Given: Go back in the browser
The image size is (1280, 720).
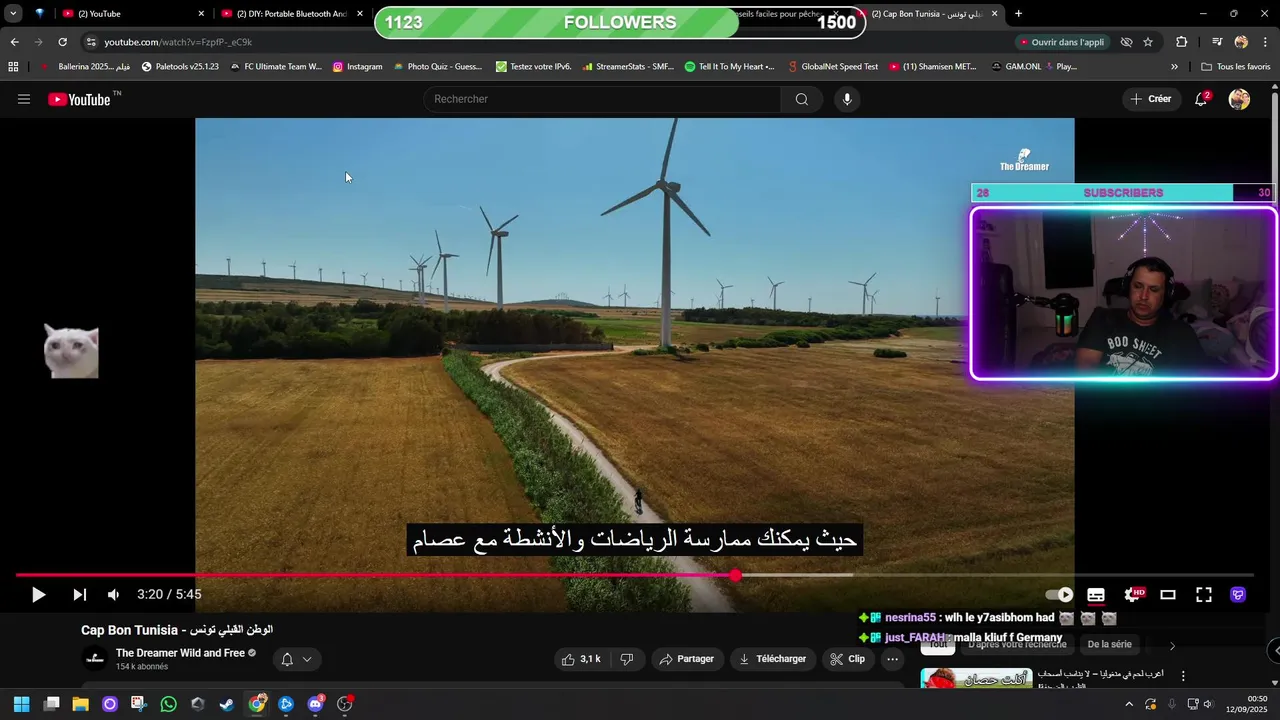Looking at the screenshot, I should coord(14,42).
